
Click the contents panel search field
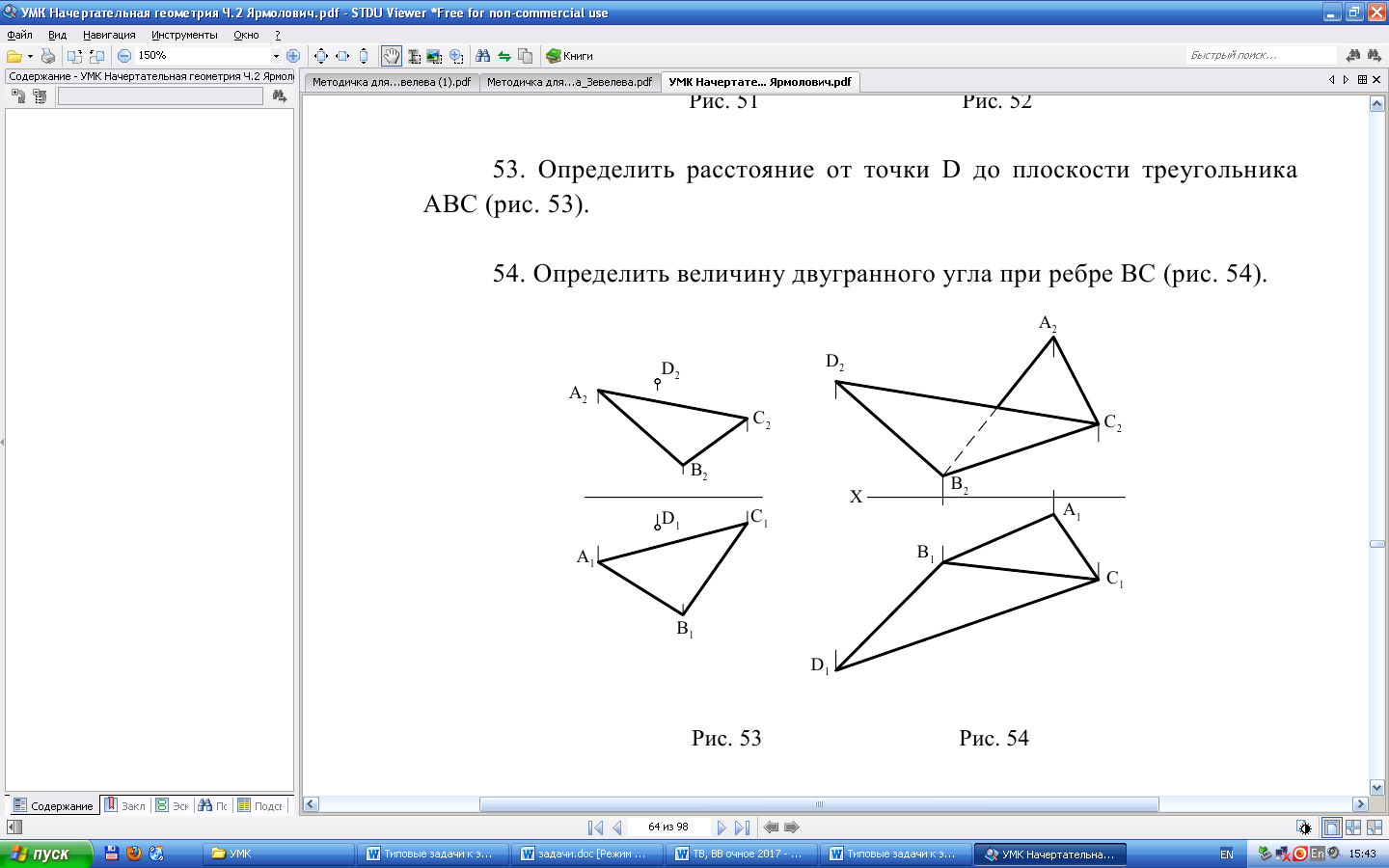pos(160,95)
